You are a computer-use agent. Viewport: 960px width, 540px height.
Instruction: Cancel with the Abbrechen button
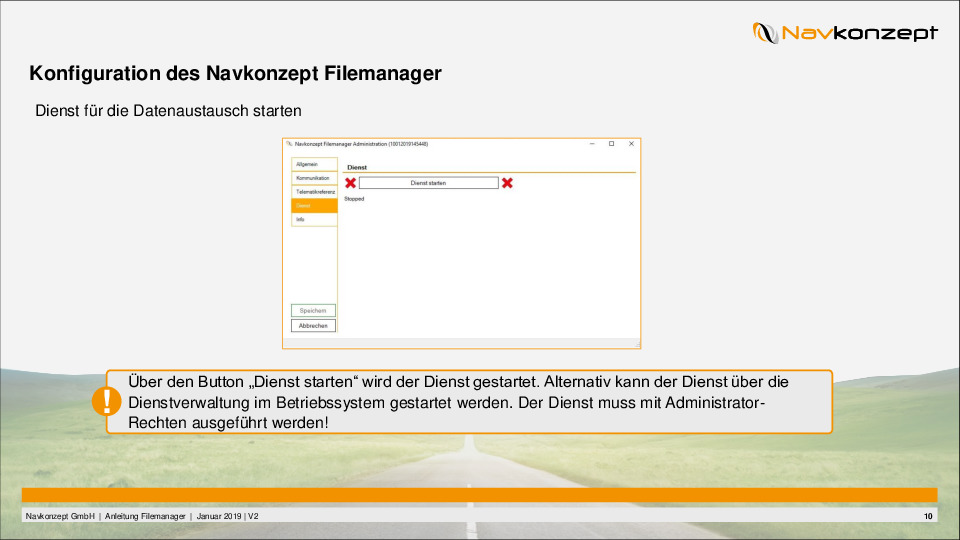point(313,326)
